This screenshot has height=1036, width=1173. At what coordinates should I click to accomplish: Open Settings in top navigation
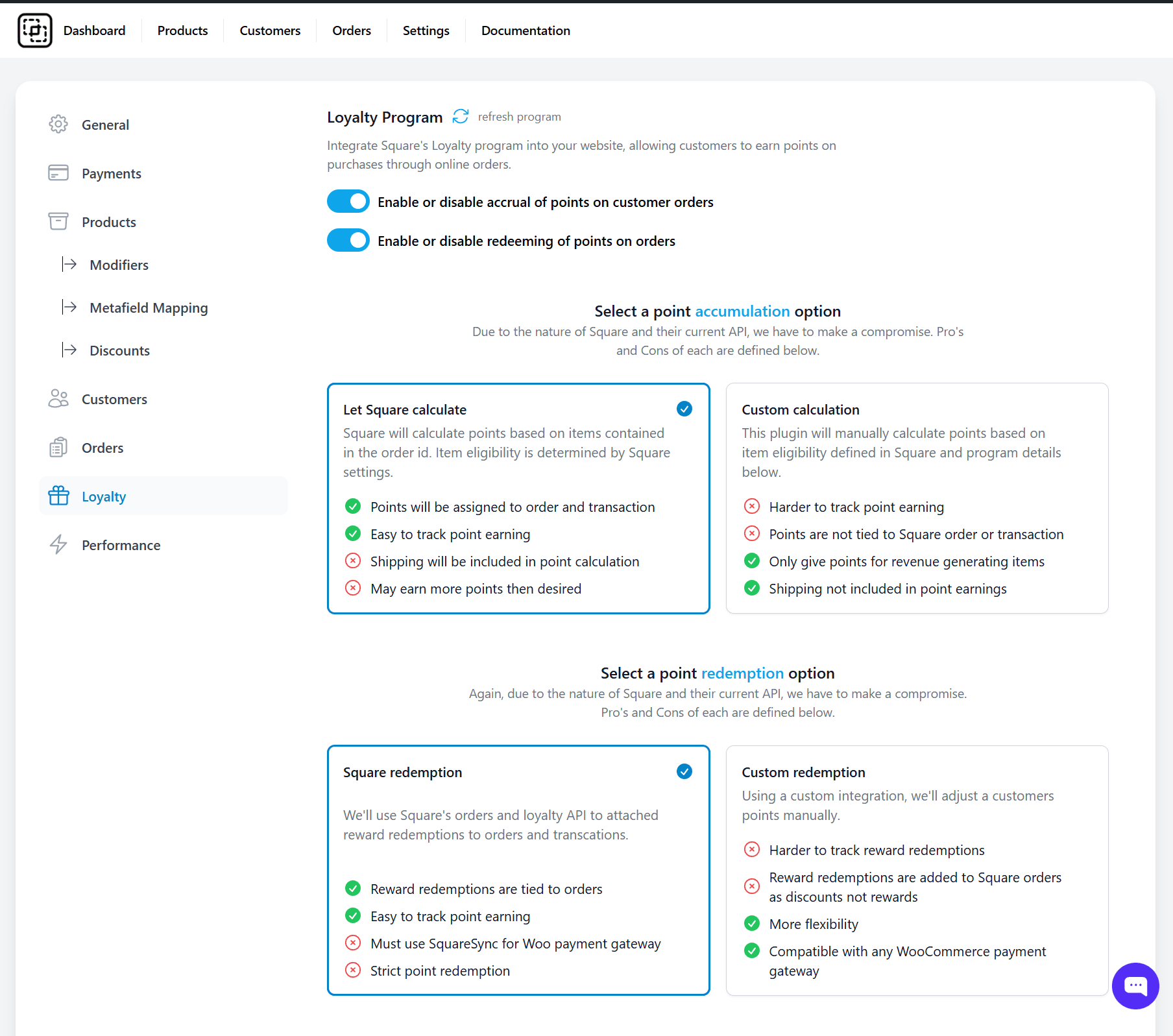click(x=426, y=30)
